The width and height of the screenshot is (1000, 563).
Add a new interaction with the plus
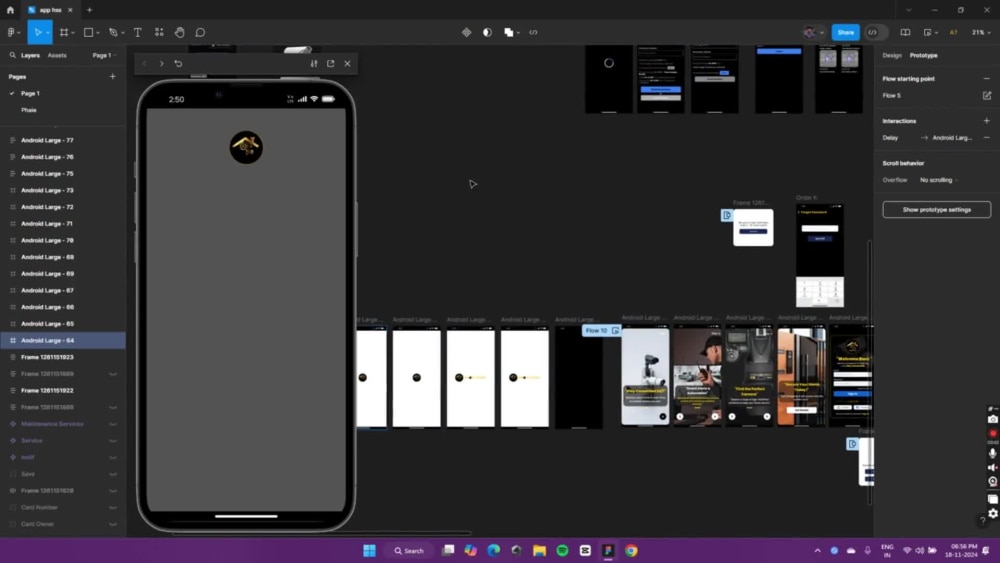pyautogui.click(x=987, y=121)
